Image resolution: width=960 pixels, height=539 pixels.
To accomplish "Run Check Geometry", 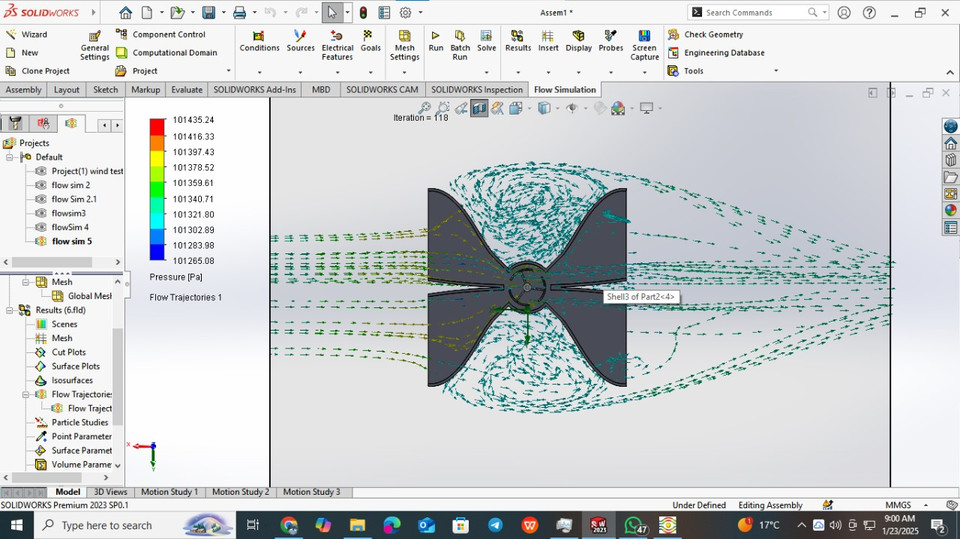I will pos(705,34).
